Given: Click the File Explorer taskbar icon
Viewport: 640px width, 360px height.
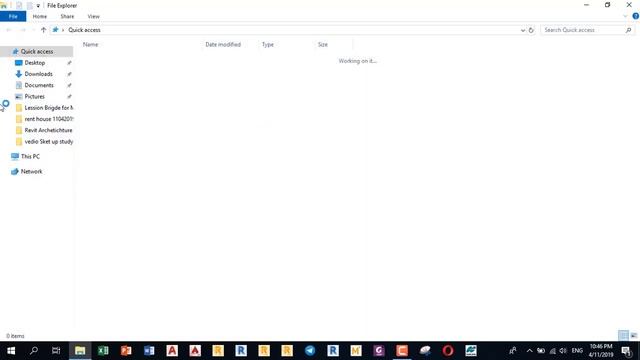Looking at the screenshot, I should tap(80, 351).
